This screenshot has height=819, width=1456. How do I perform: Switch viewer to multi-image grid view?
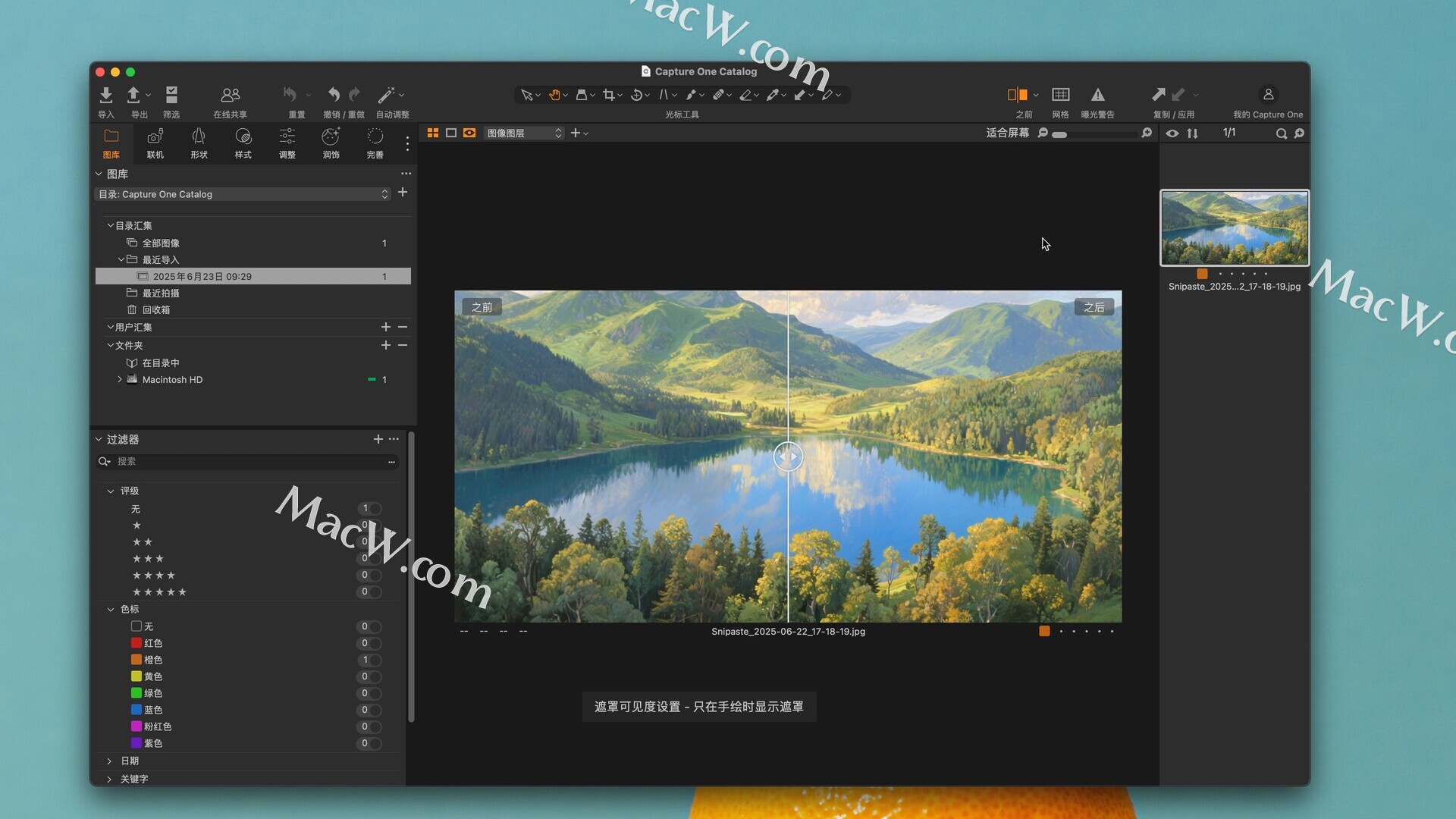[x=433, y=133]
